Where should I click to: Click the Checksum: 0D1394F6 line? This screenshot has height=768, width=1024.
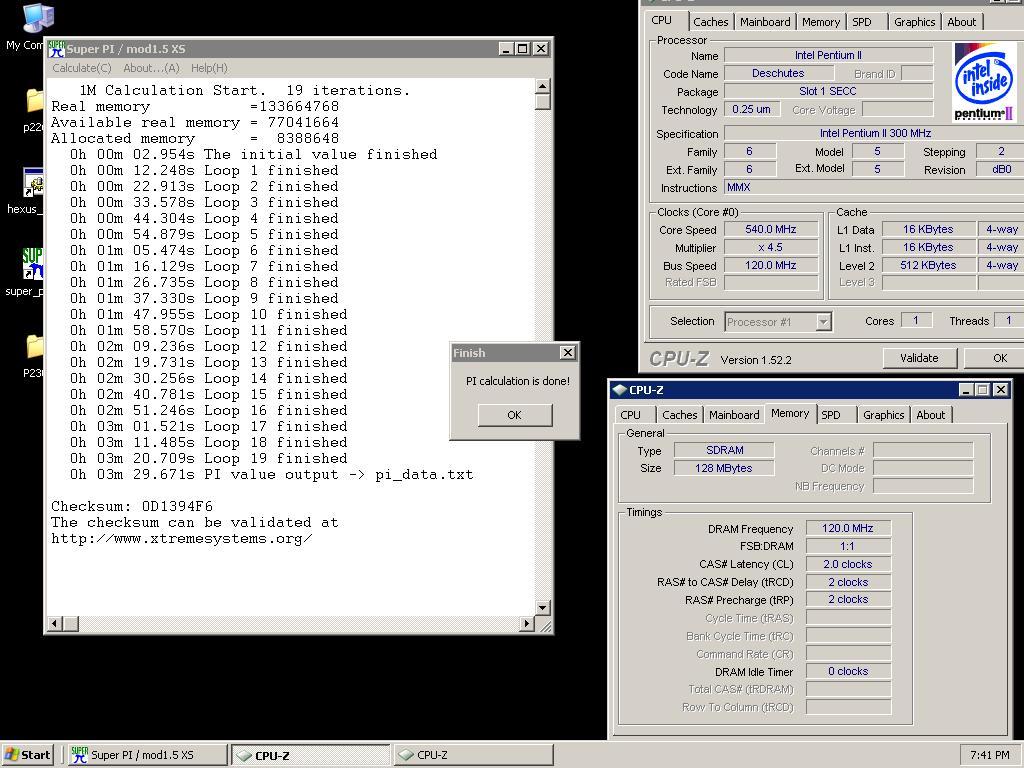pyautogui.click(x=131, y=506)
